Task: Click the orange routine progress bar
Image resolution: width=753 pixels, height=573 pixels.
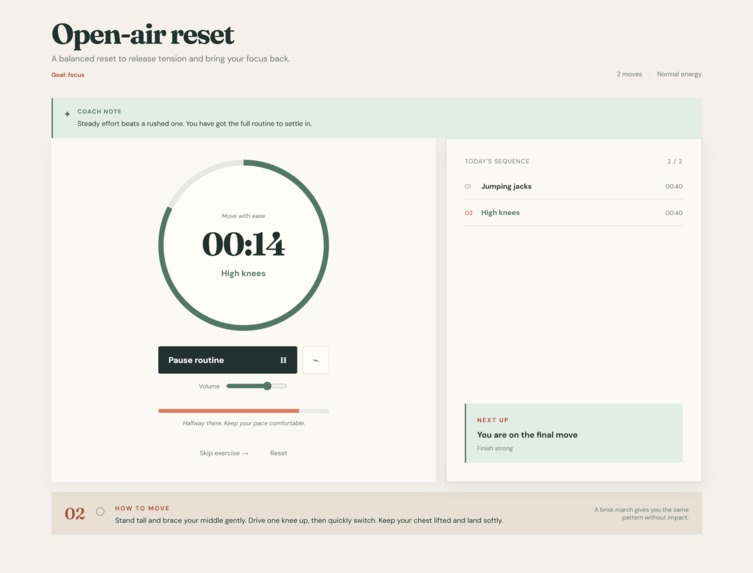Action: (x=243, y=411)
